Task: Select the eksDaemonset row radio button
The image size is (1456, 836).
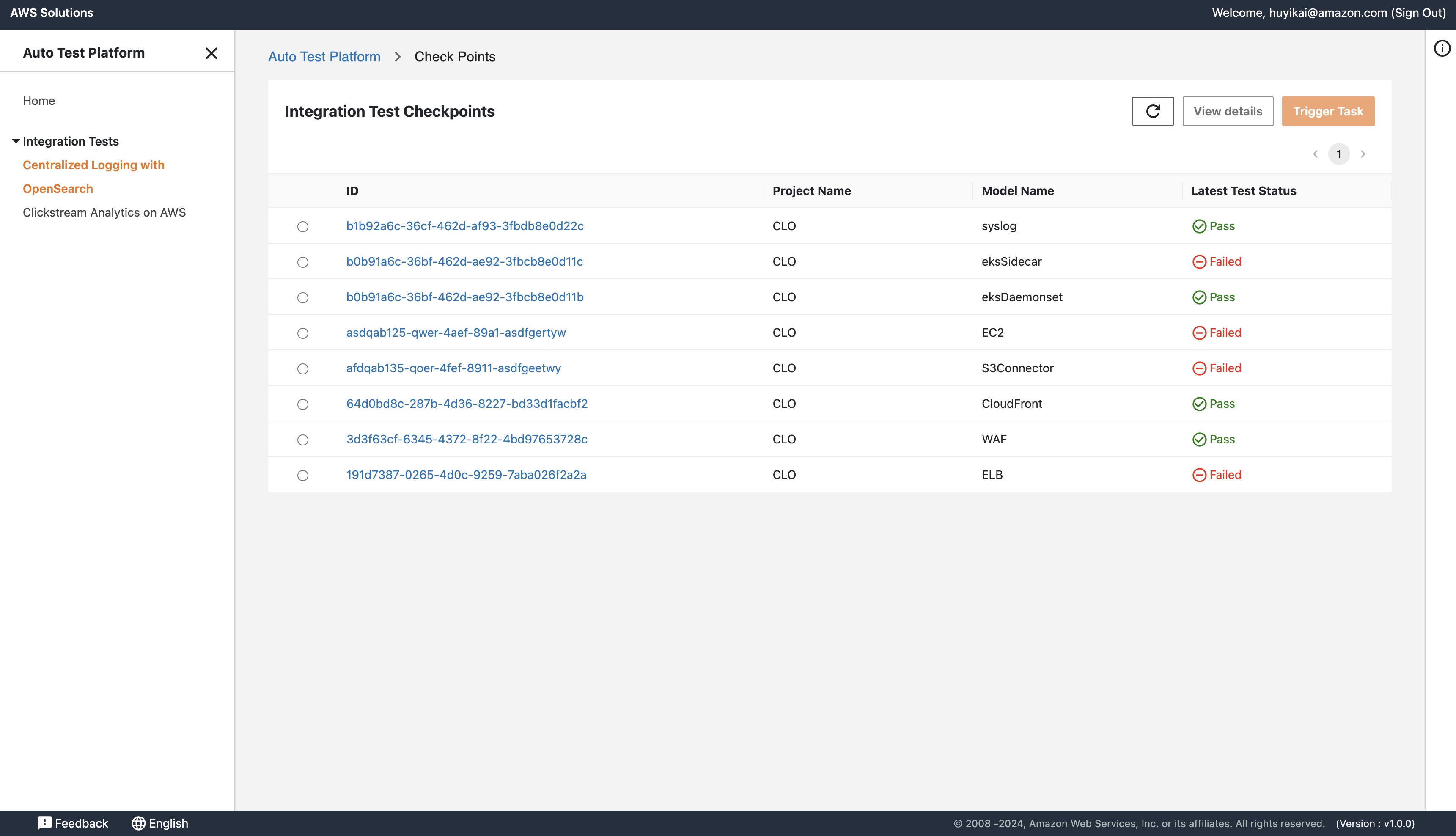Action: tap(302, 298)
